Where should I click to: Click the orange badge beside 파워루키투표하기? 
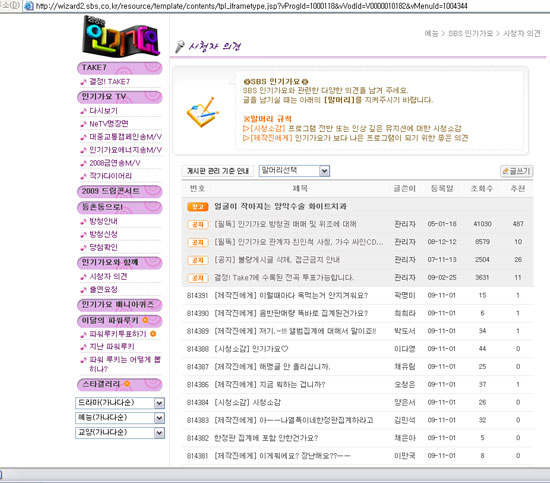pyautogui.click(x=153, y=334)
